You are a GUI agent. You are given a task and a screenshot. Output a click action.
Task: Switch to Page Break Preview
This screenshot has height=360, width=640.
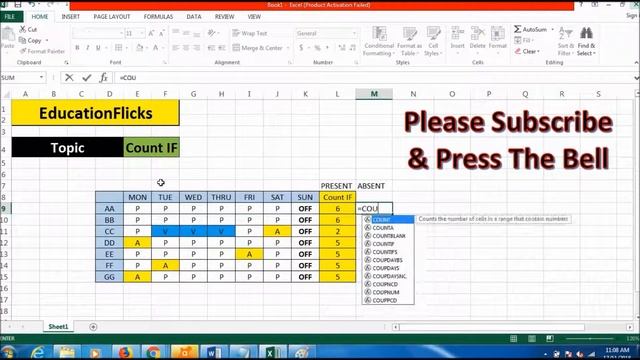(550, 339)
